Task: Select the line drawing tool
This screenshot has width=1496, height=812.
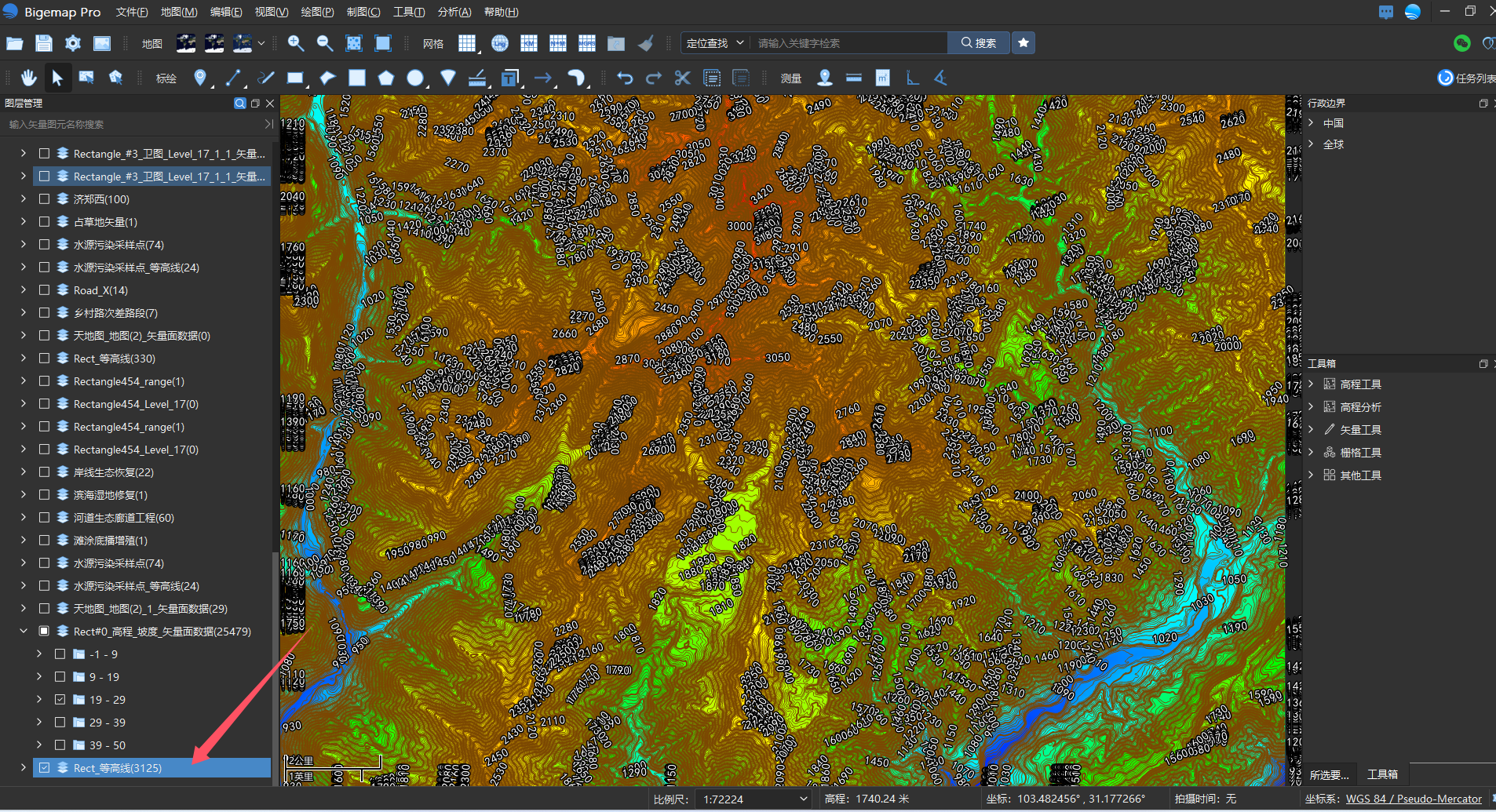Action: click(233, 78)
